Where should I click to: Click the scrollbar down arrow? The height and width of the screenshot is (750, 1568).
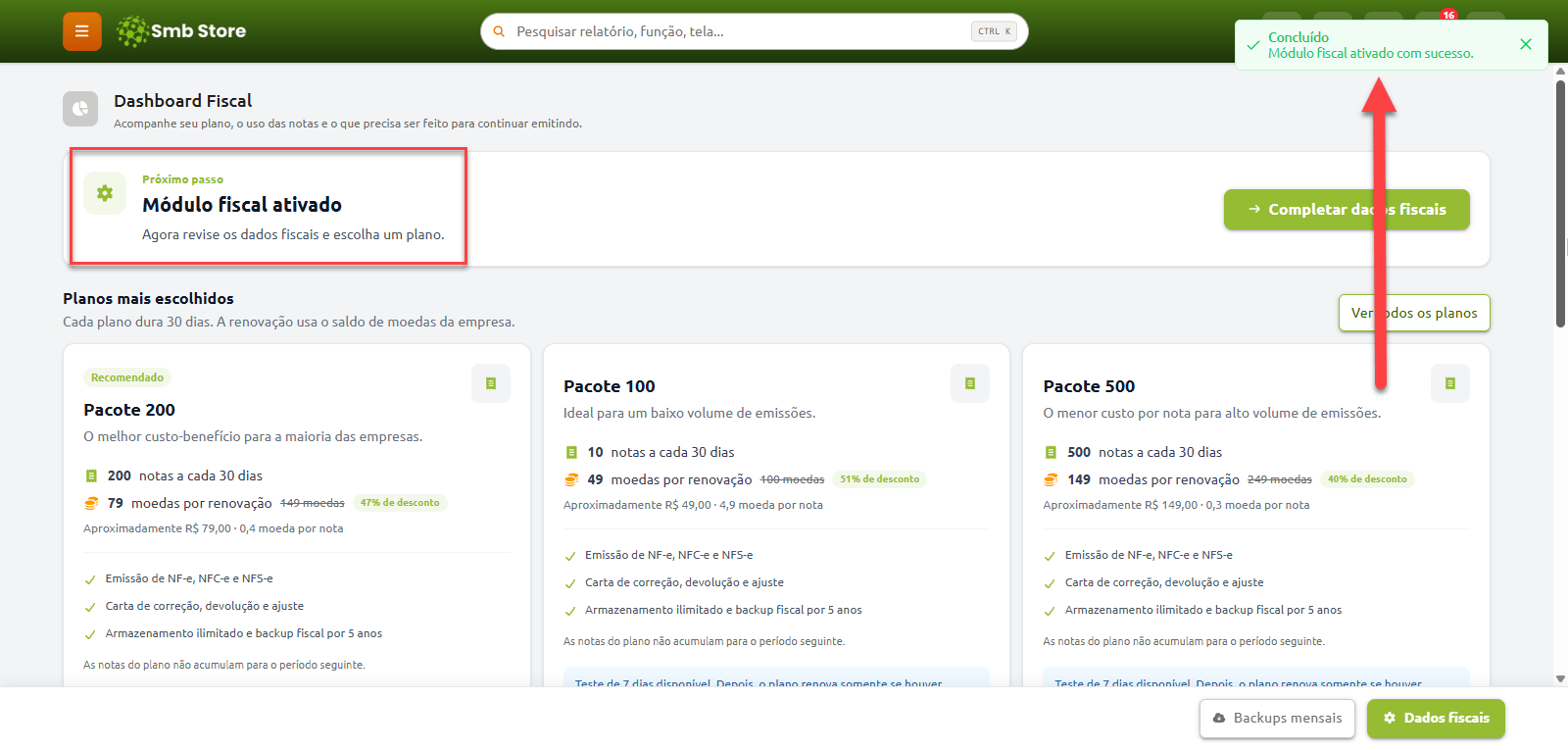pyautogui.click(x=1561, y=678)
